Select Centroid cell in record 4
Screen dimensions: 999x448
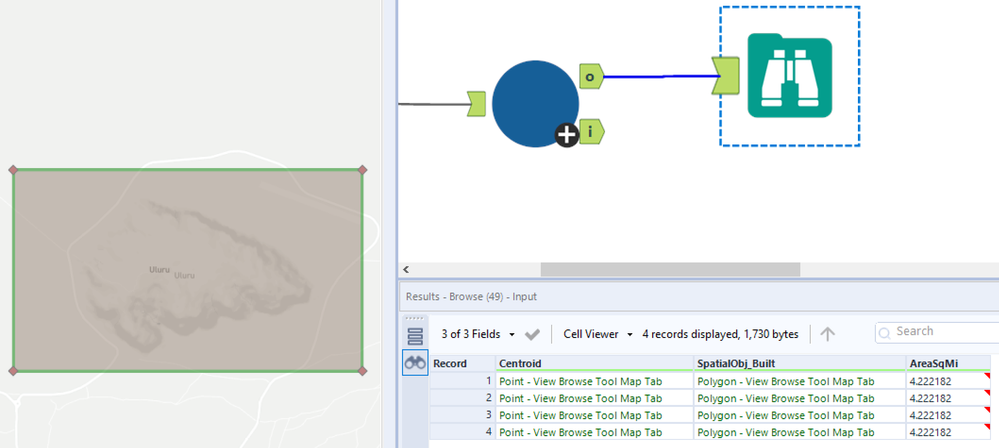click(x=594, y=432)
